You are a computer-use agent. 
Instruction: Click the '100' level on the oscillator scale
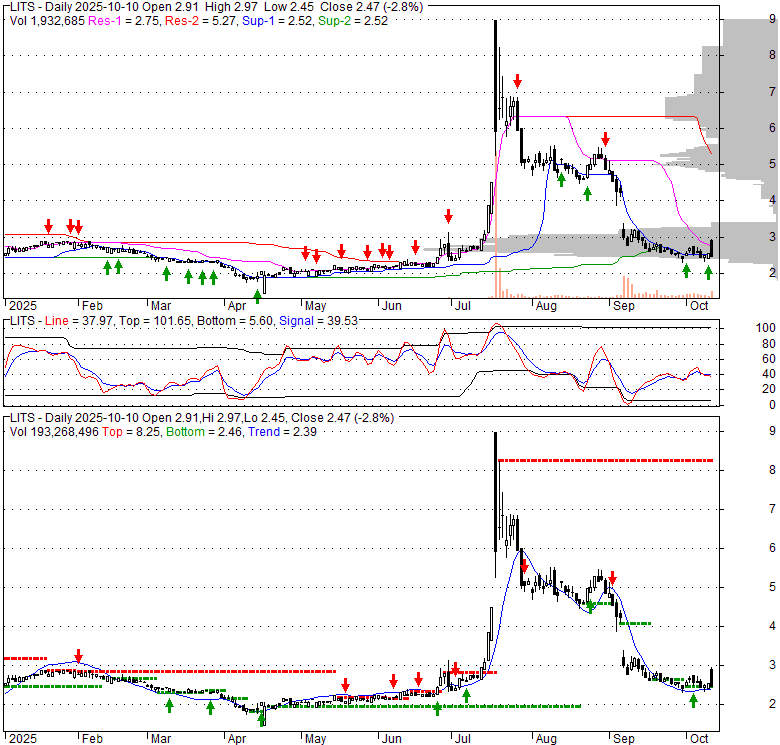[765, 328]
